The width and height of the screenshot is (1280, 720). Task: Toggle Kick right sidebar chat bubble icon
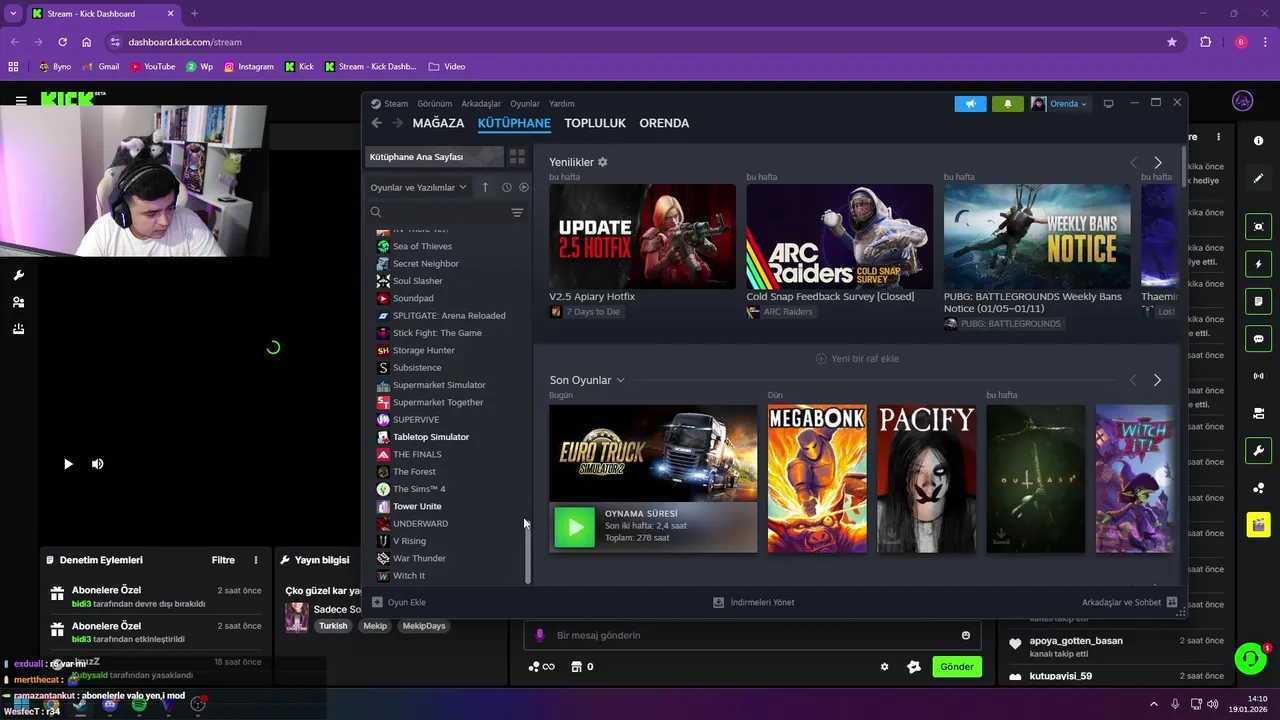tap(1259, 339)
